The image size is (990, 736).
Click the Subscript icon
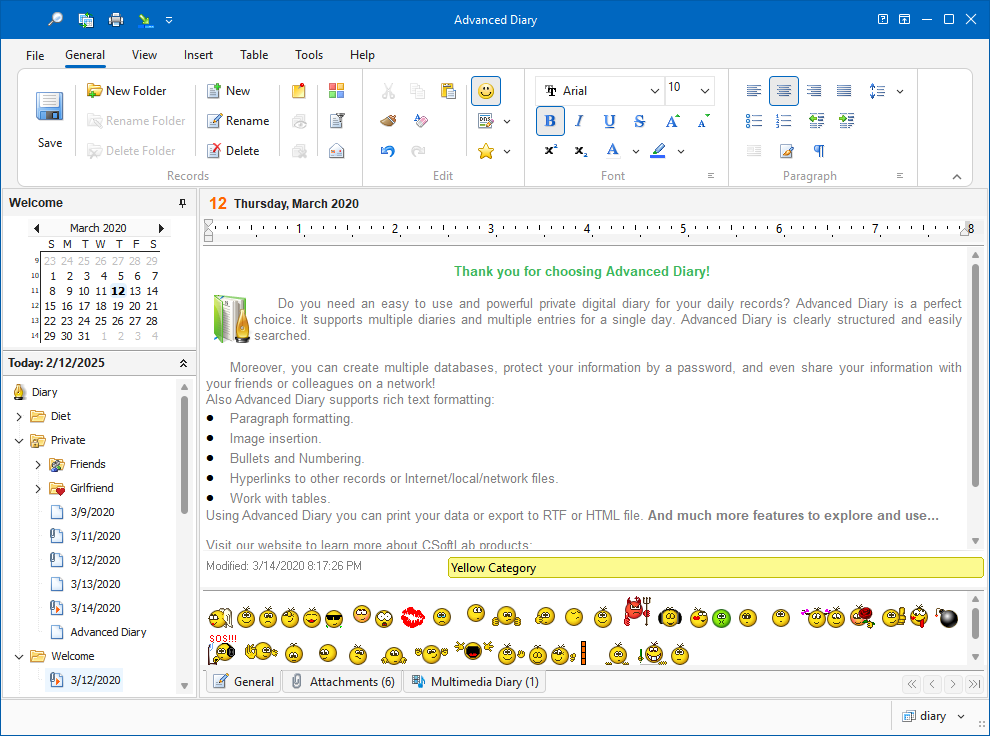click(581, 151)
